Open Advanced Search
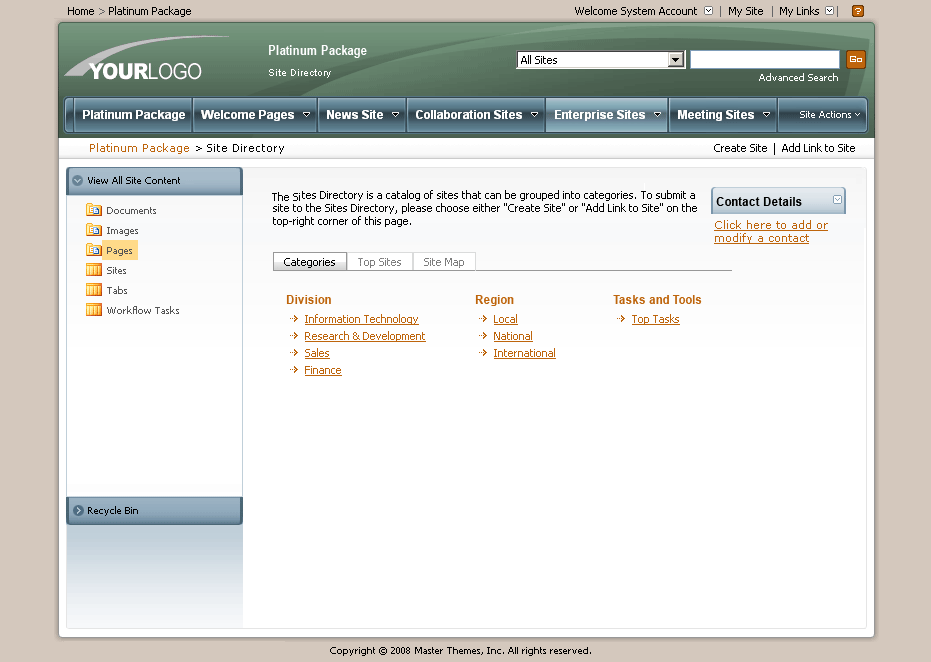 click(798, 77)
